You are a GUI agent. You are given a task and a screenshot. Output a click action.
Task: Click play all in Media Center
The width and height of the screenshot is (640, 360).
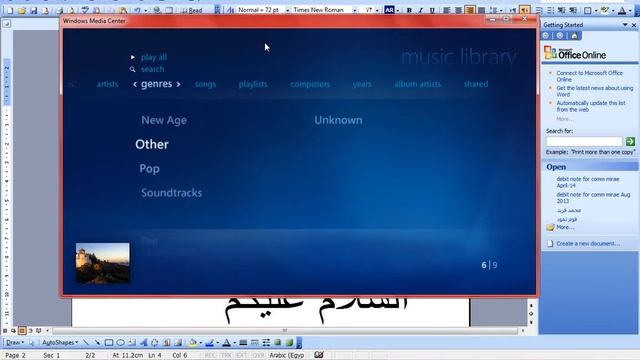[x=154, y=57]
